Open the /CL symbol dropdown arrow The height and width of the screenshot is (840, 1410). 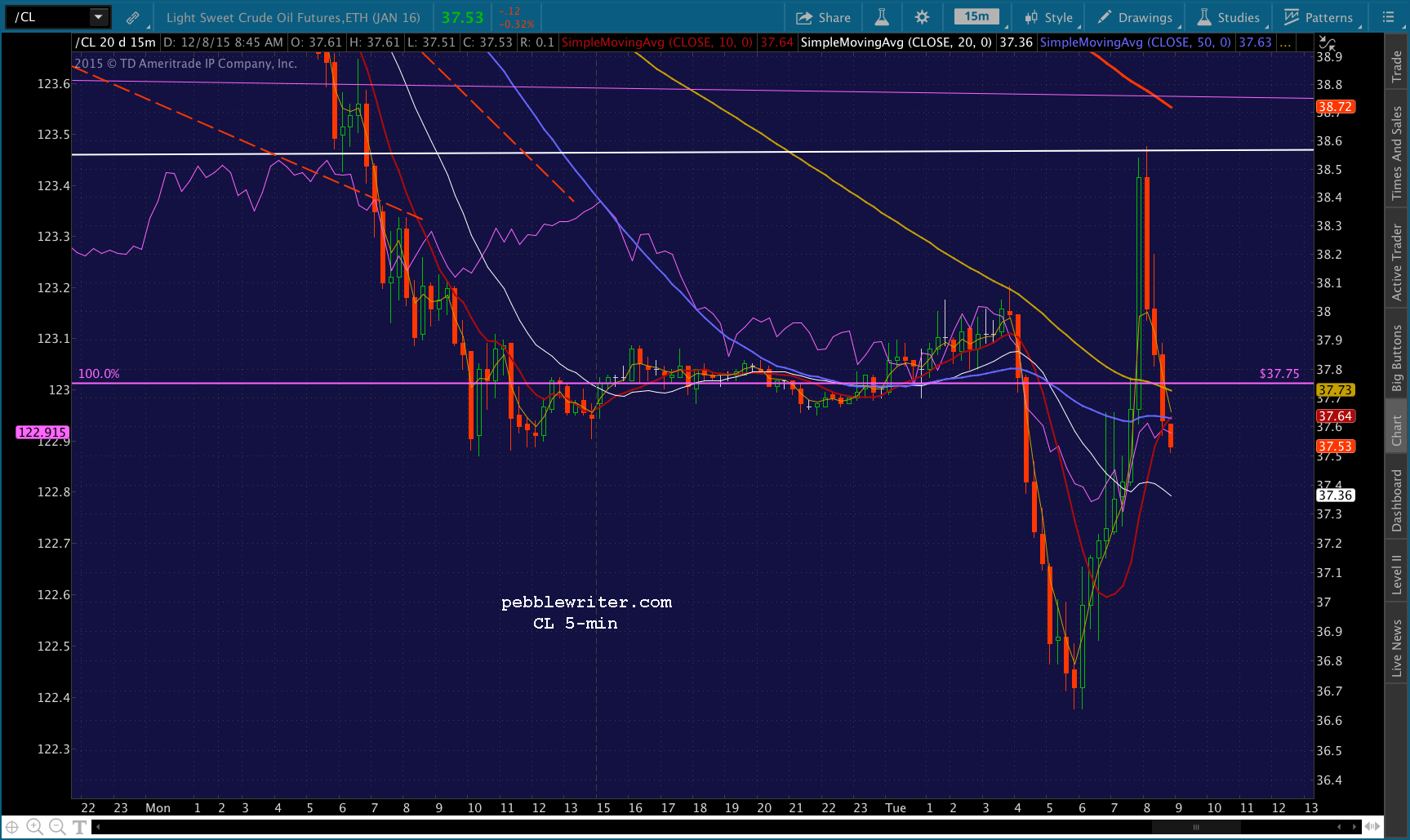98,16
